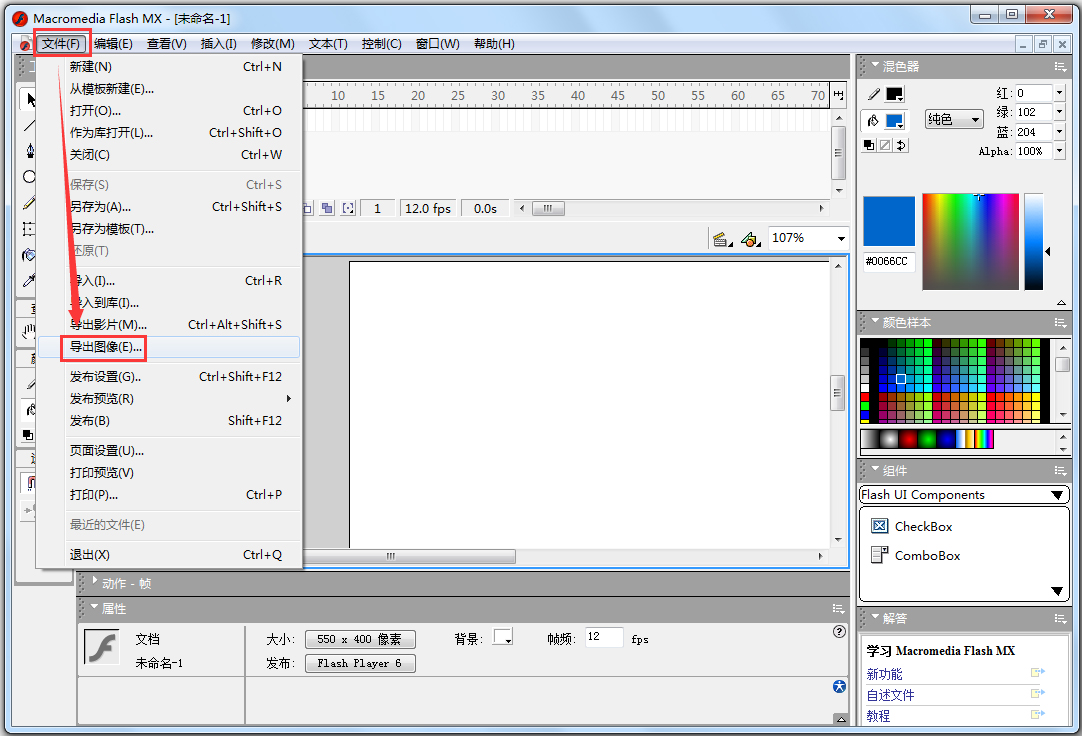The width and height of the screenshot is (1082, 736).
Task: Choose Exit from the File menu
Action: tap(169, 555)
